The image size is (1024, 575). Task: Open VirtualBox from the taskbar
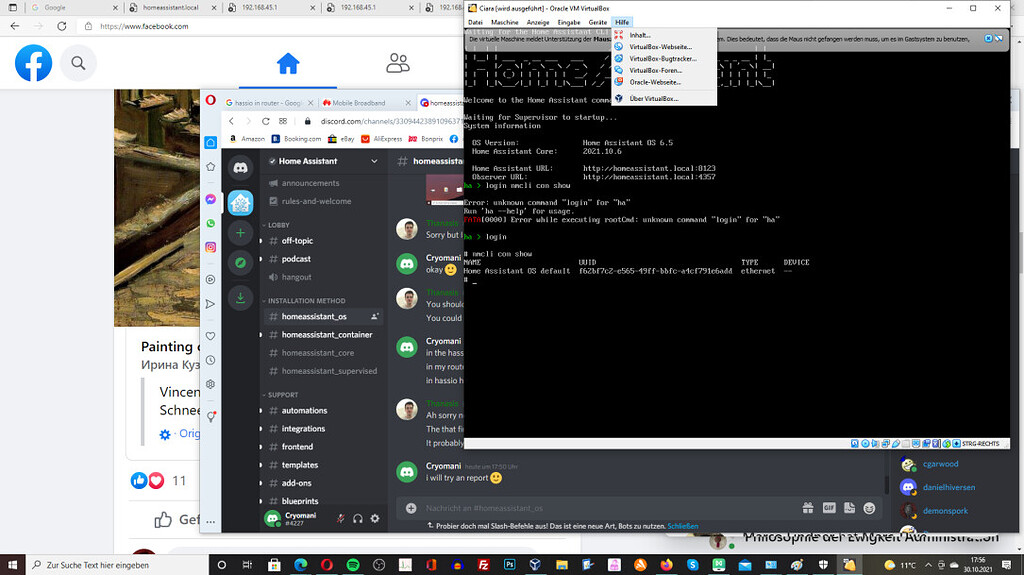pyautogui.click(x=535, y=565)
